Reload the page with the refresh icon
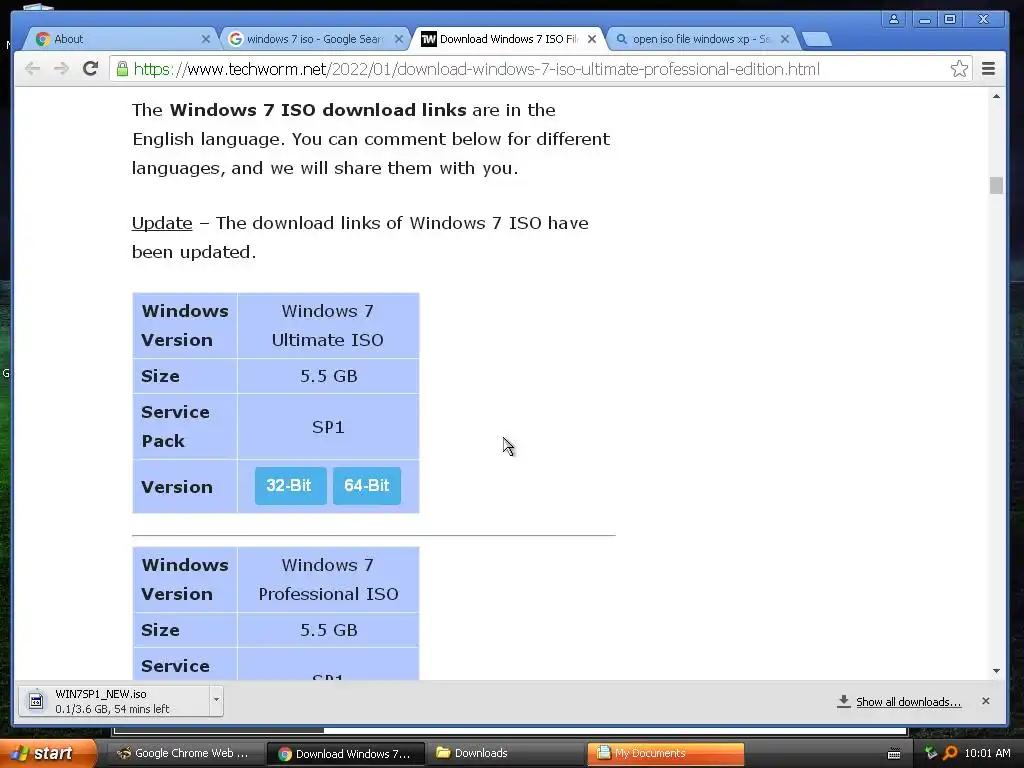This screenshot has height=768, width=1024. point(90,68)
